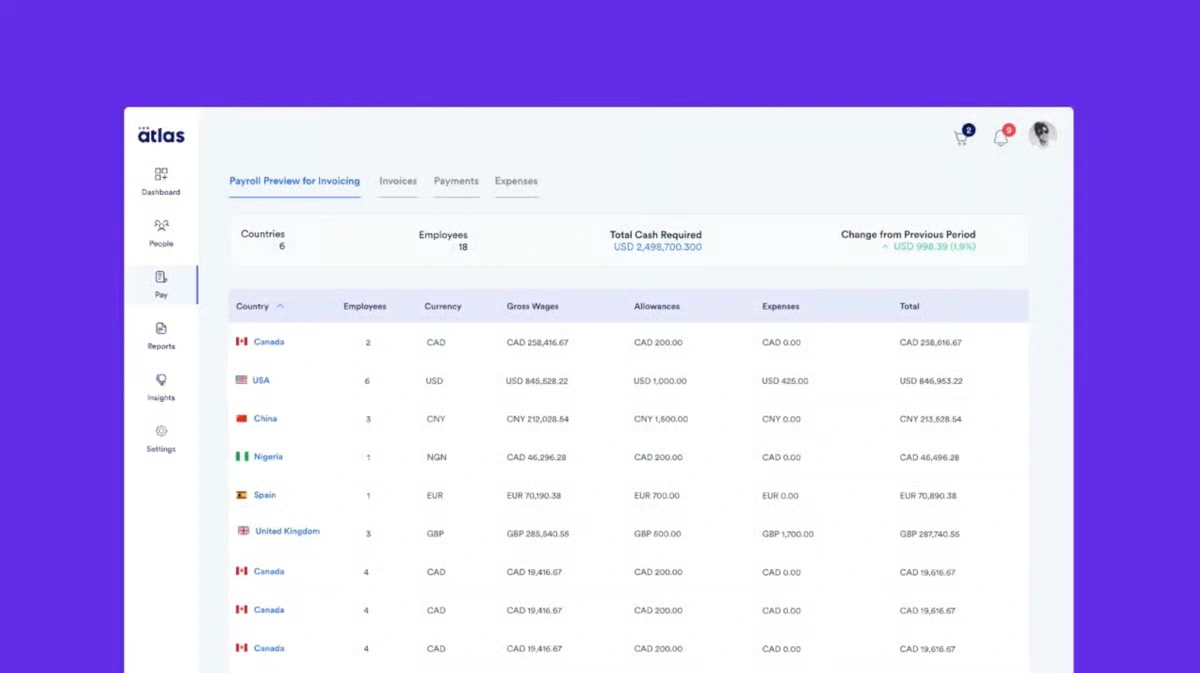Select the Pay sidebar icon
The image size is (1200, 673).
tap(161, 277)
